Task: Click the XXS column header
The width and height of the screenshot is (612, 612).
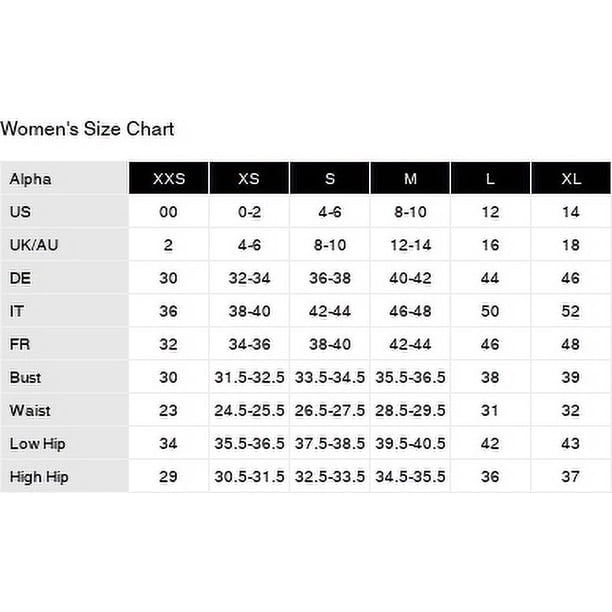Action: coord(169,178)
